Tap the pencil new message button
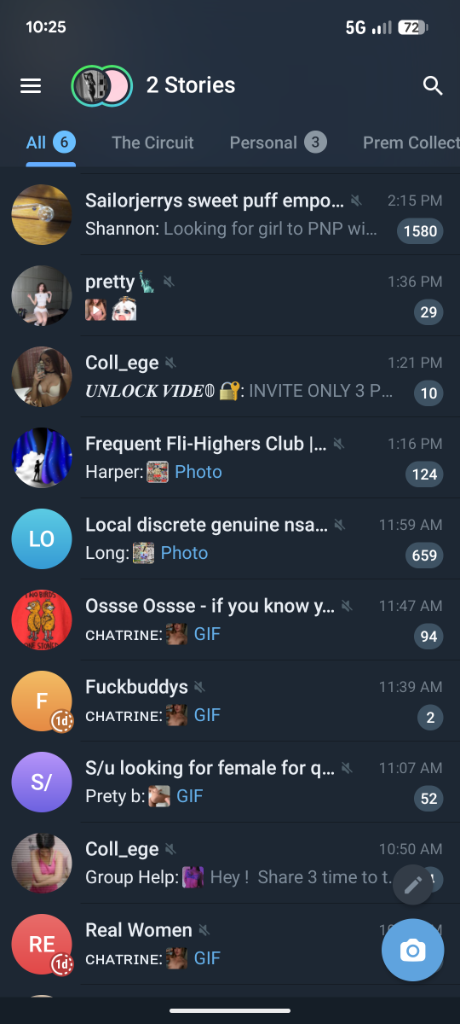This screenshot has height=1024, width=460. coord(413,885)
